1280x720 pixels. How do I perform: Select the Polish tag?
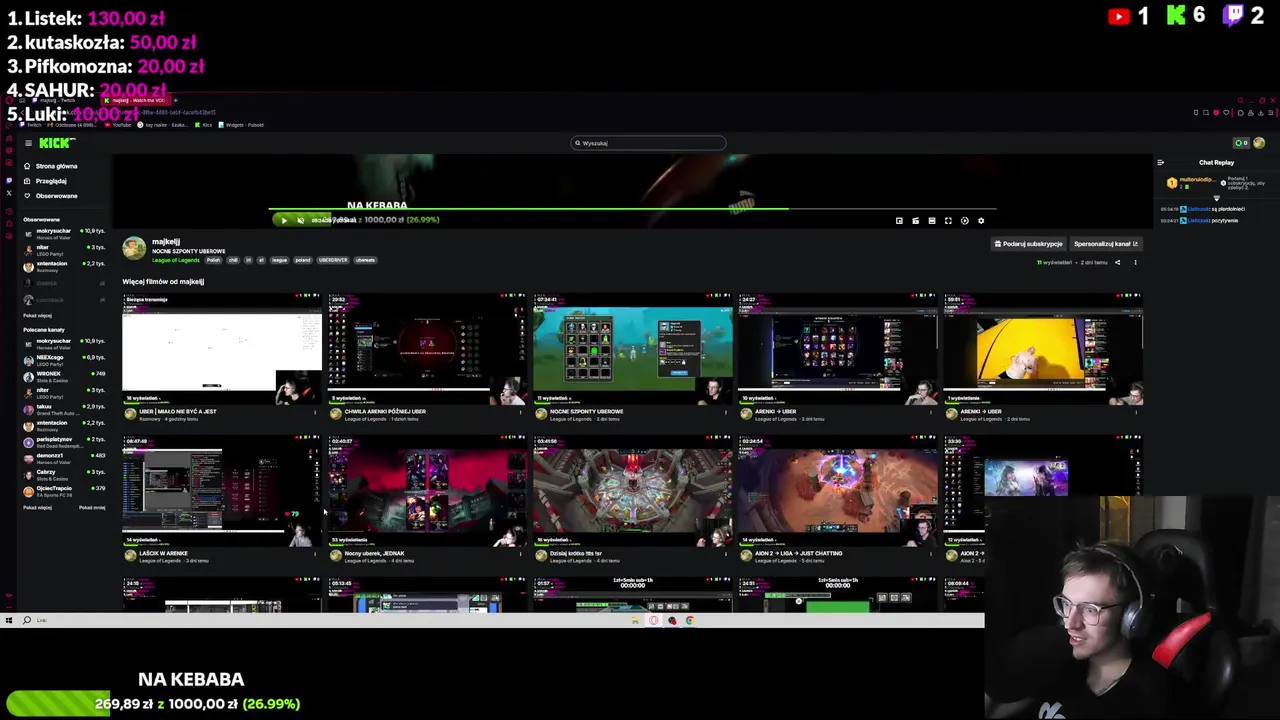[x=213, y=260]
